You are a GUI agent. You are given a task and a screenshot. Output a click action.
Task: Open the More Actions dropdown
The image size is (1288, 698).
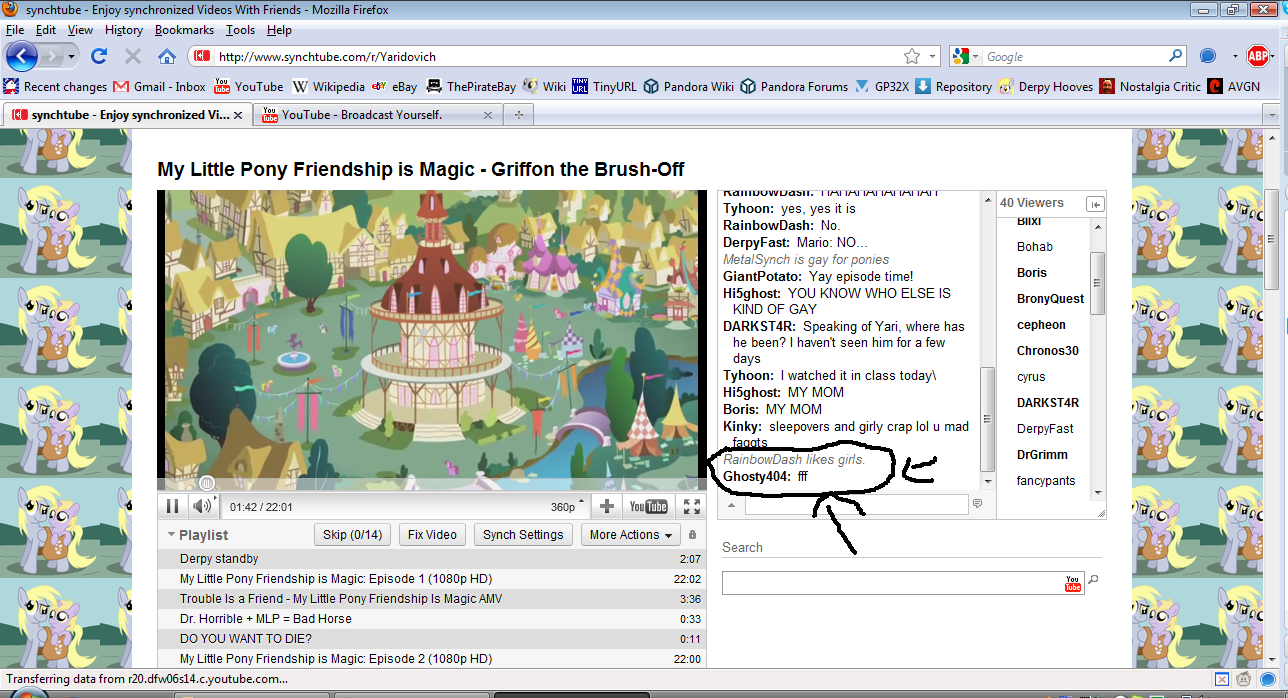coord(631,535)
